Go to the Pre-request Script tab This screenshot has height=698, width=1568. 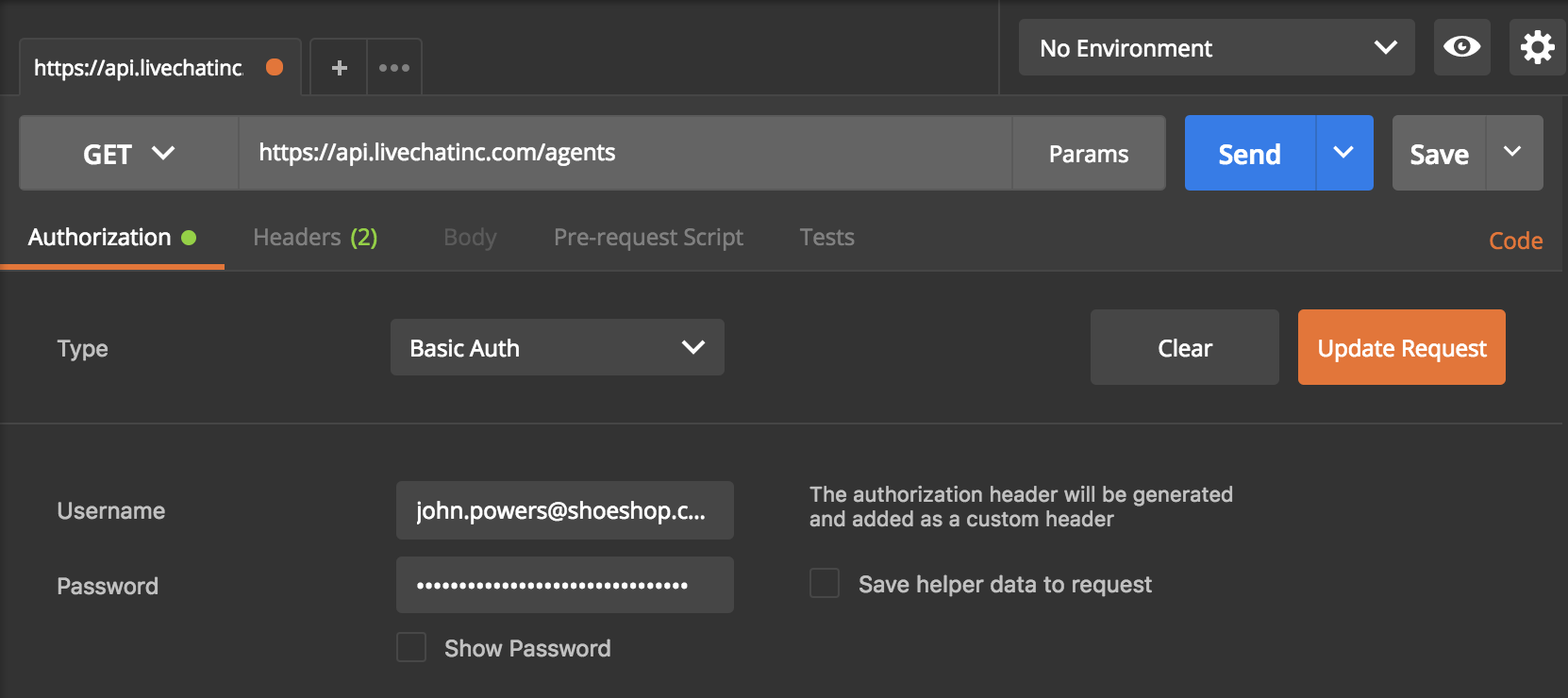(648, 238)
